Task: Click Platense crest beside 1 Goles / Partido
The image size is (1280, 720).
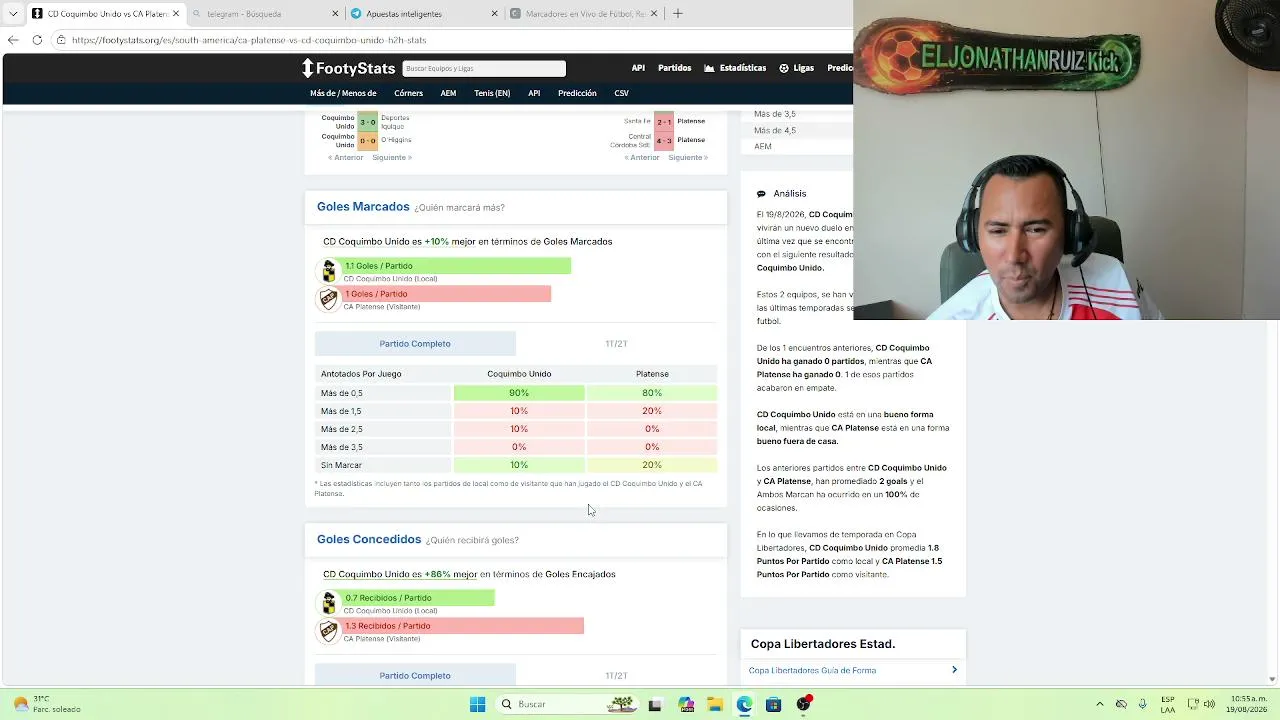Action: pyautogui.click(x=329, y=298)
